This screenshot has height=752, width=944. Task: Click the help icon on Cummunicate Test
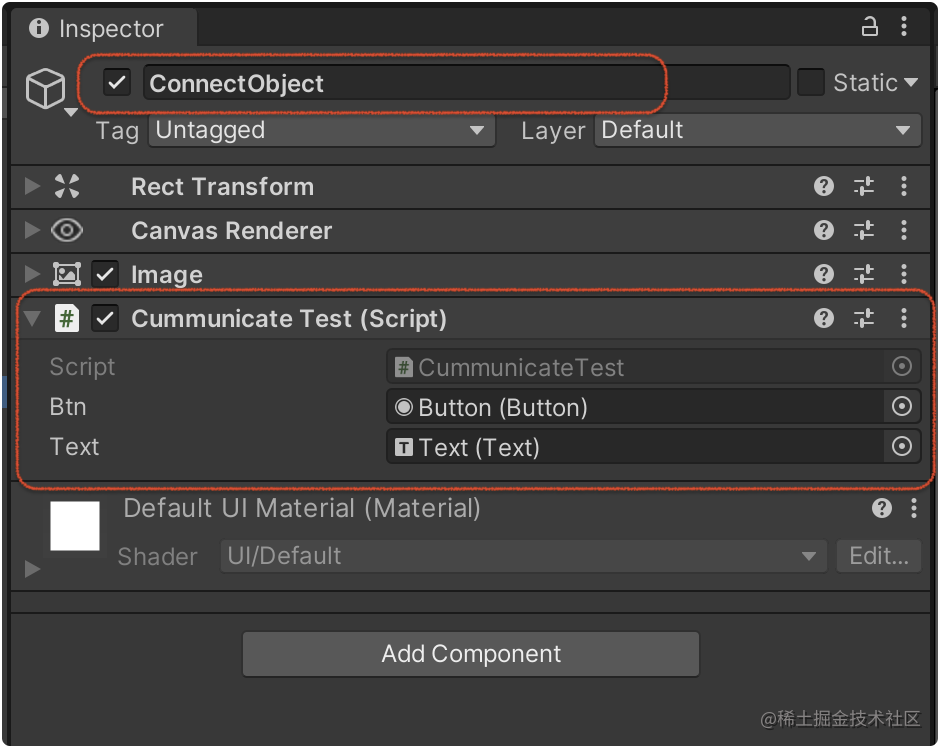pos(823,318)
